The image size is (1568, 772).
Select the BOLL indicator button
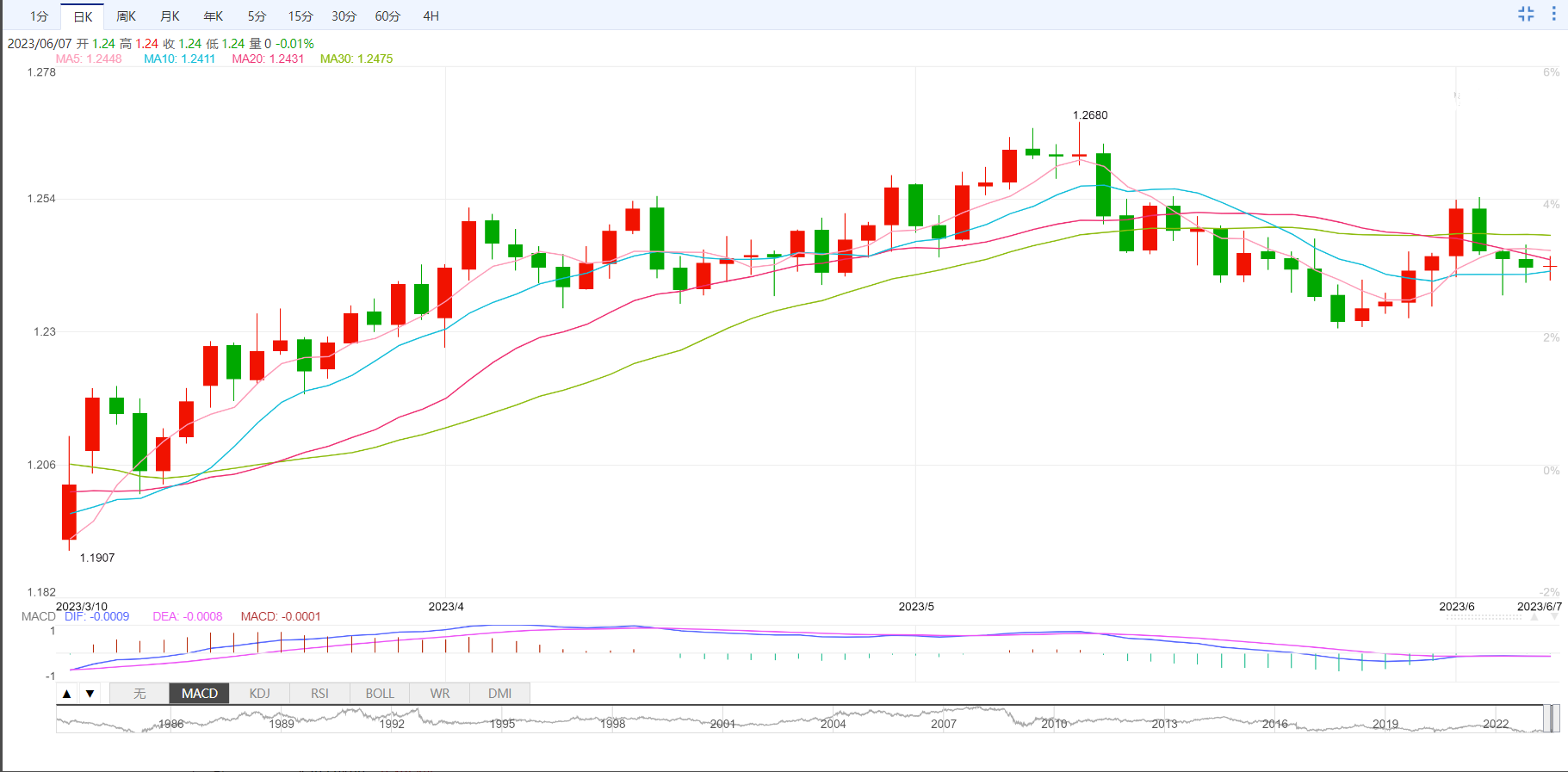click(380, 694)
